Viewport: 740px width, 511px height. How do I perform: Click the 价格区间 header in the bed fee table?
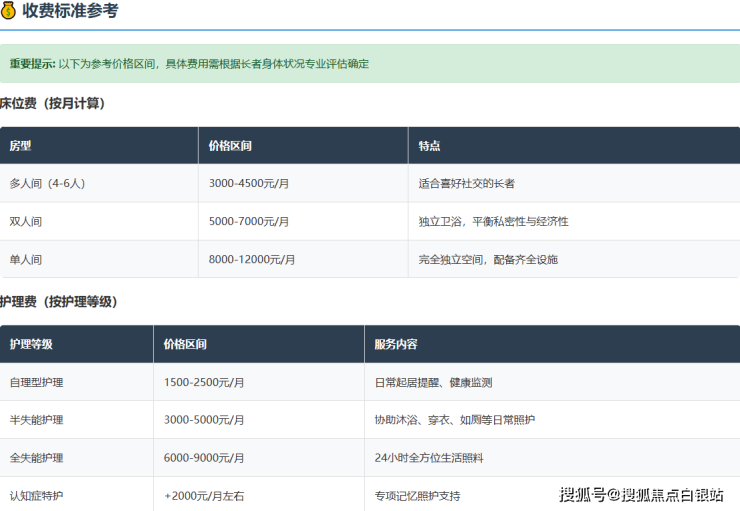tap(303, 145)
